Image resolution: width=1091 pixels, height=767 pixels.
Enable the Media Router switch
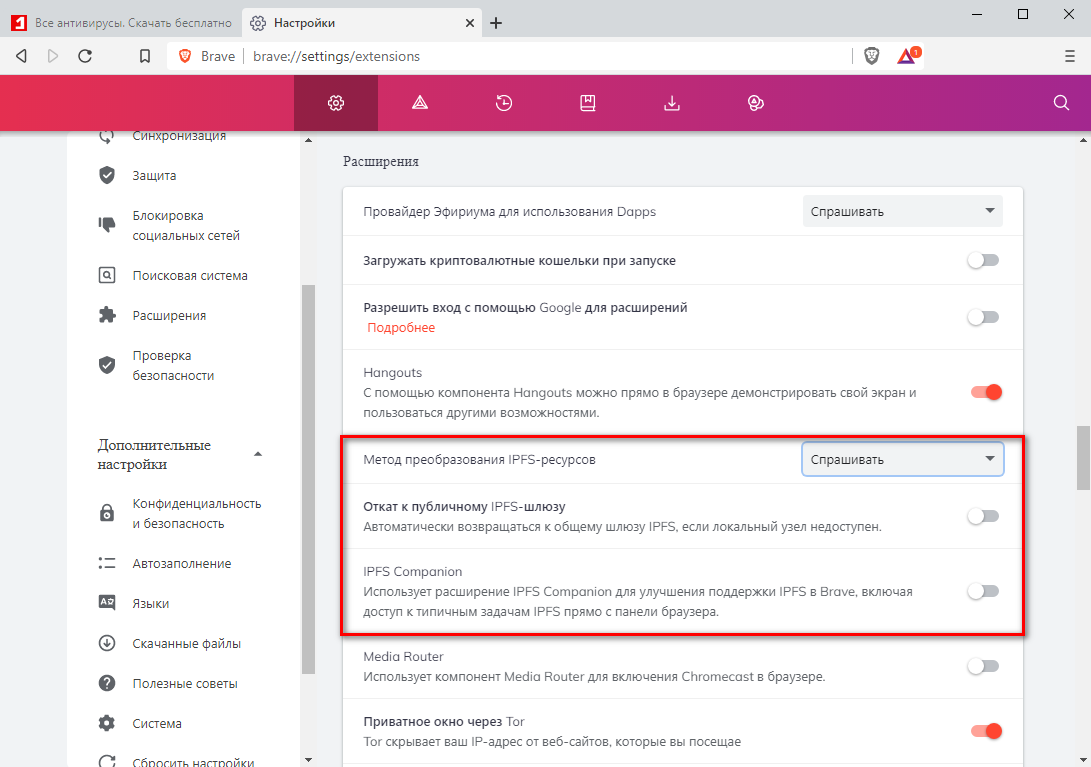coord(983,666)
